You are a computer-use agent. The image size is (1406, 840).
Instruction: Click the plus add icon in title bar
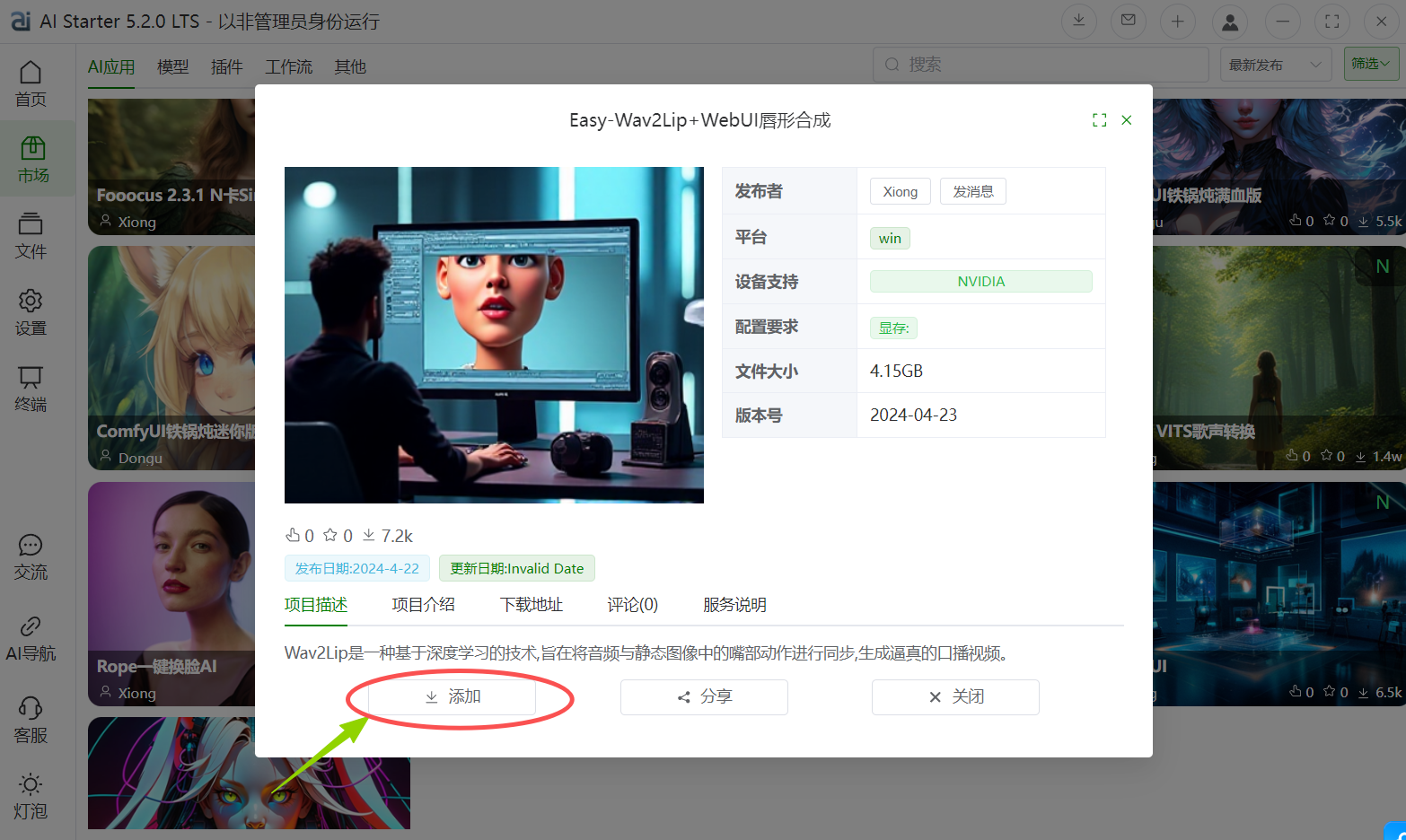(1178, 21)
